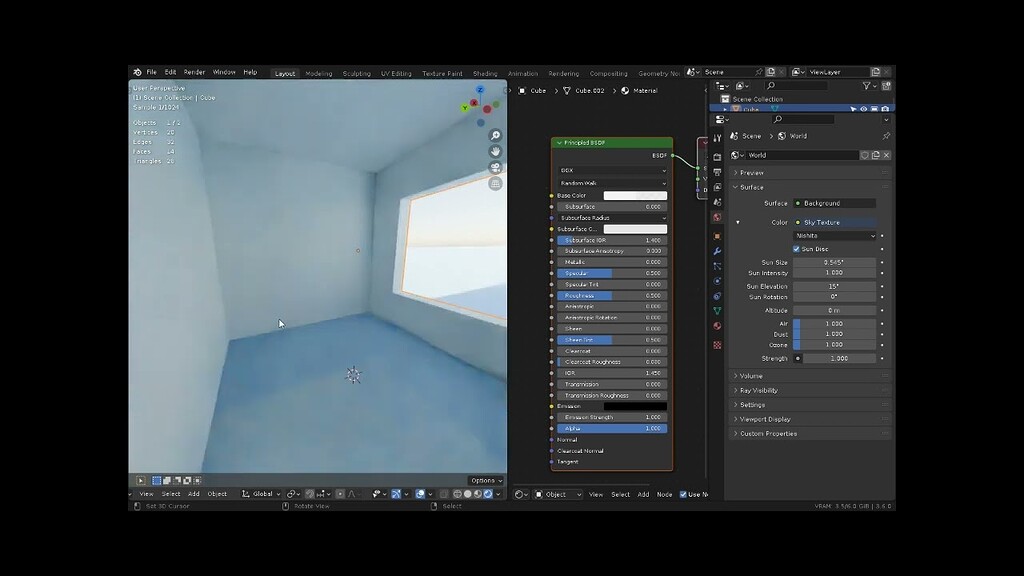Open the Nishita sky type dropdown
1024x576 pixels.
pyautogui.click(x=834, y=236)
